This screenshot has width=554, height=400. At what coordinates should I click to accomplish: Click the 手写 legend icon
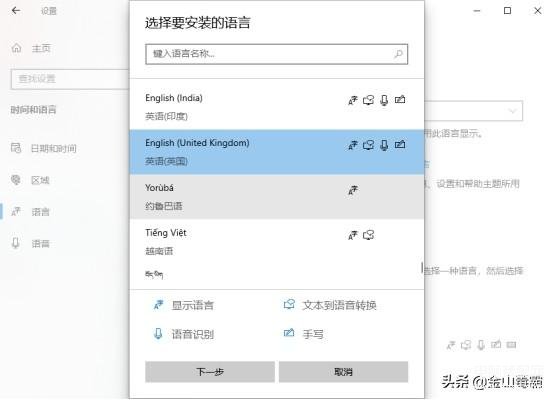(289, 333)
